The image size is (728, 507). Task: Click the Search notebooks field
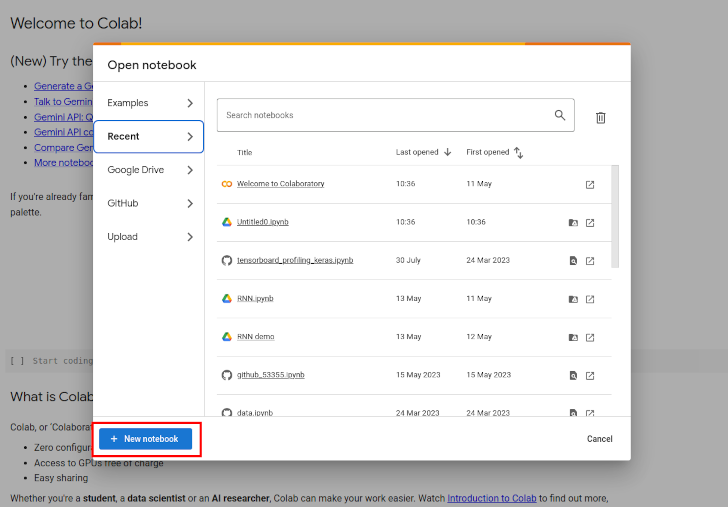(x=396, y=115)
